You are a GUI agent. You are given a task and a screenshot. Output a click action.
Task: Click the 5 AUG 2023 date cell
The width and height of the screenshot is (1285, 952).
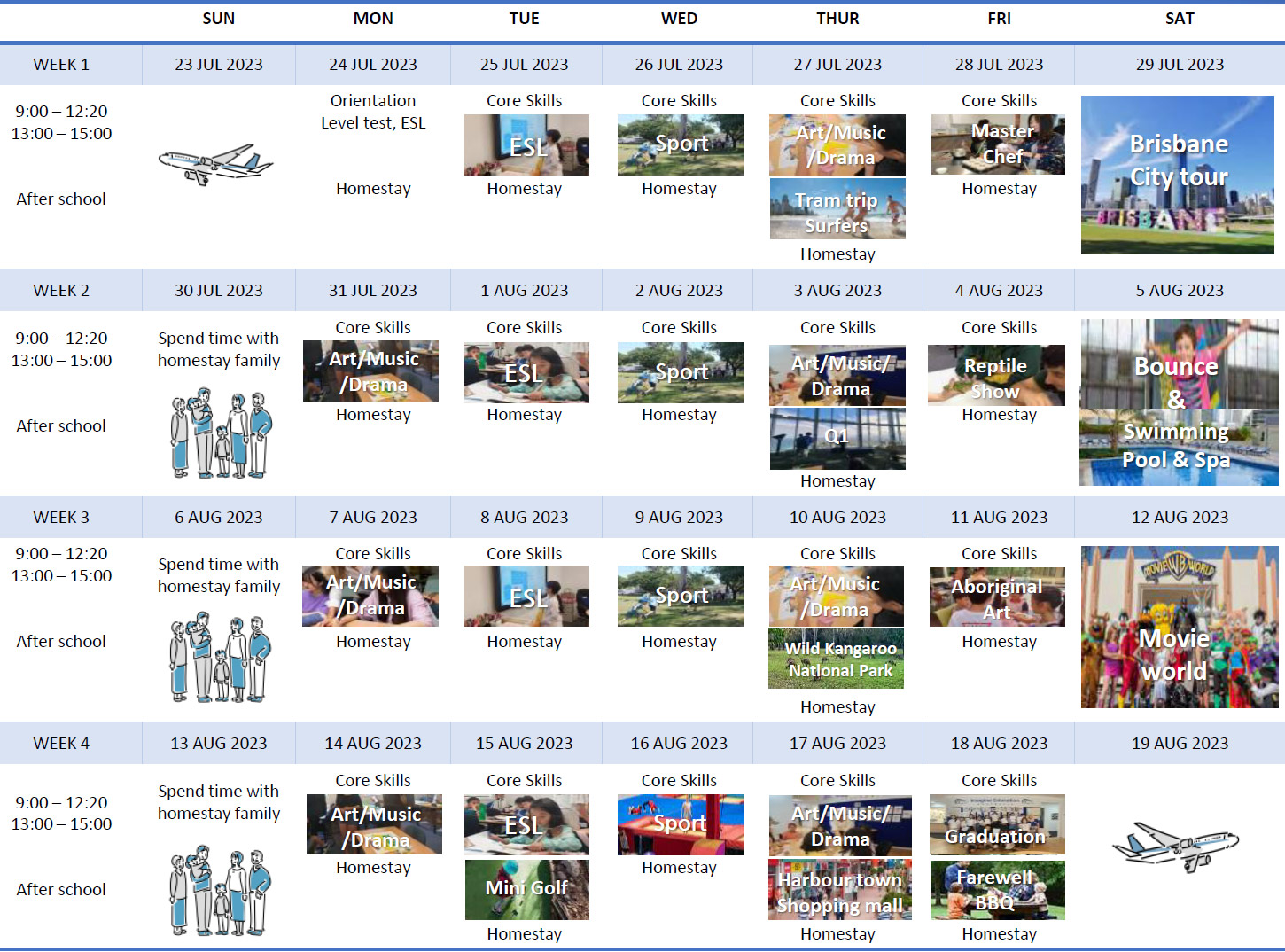(x=1180, y=291)
